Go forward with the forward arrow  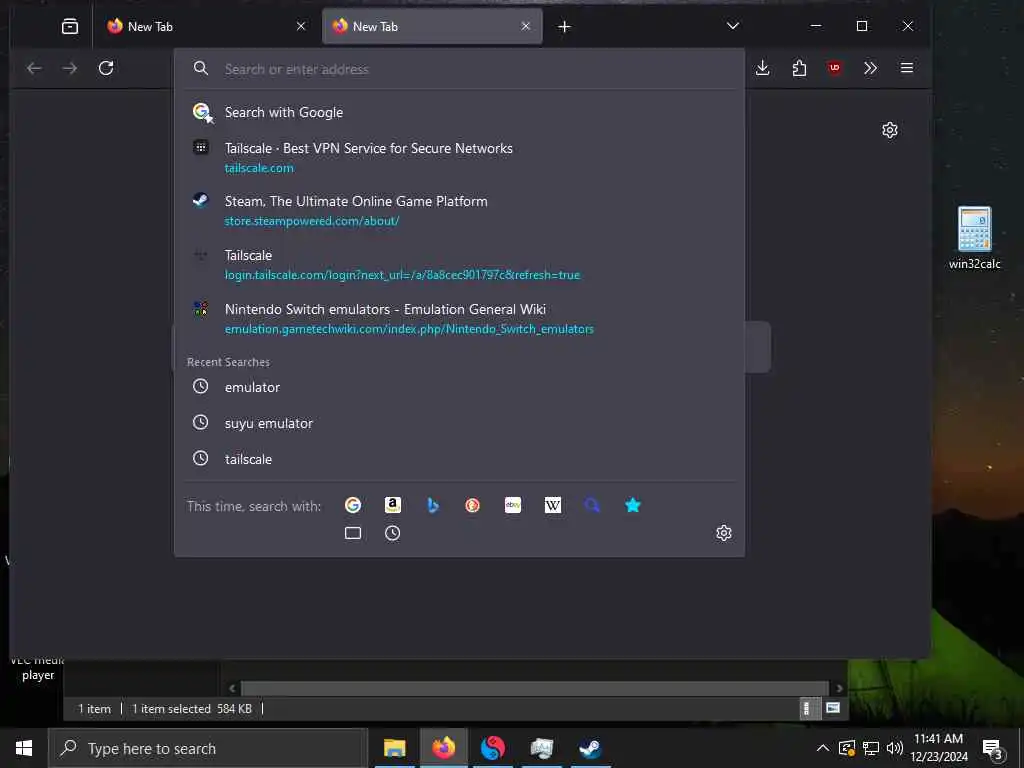70,68
